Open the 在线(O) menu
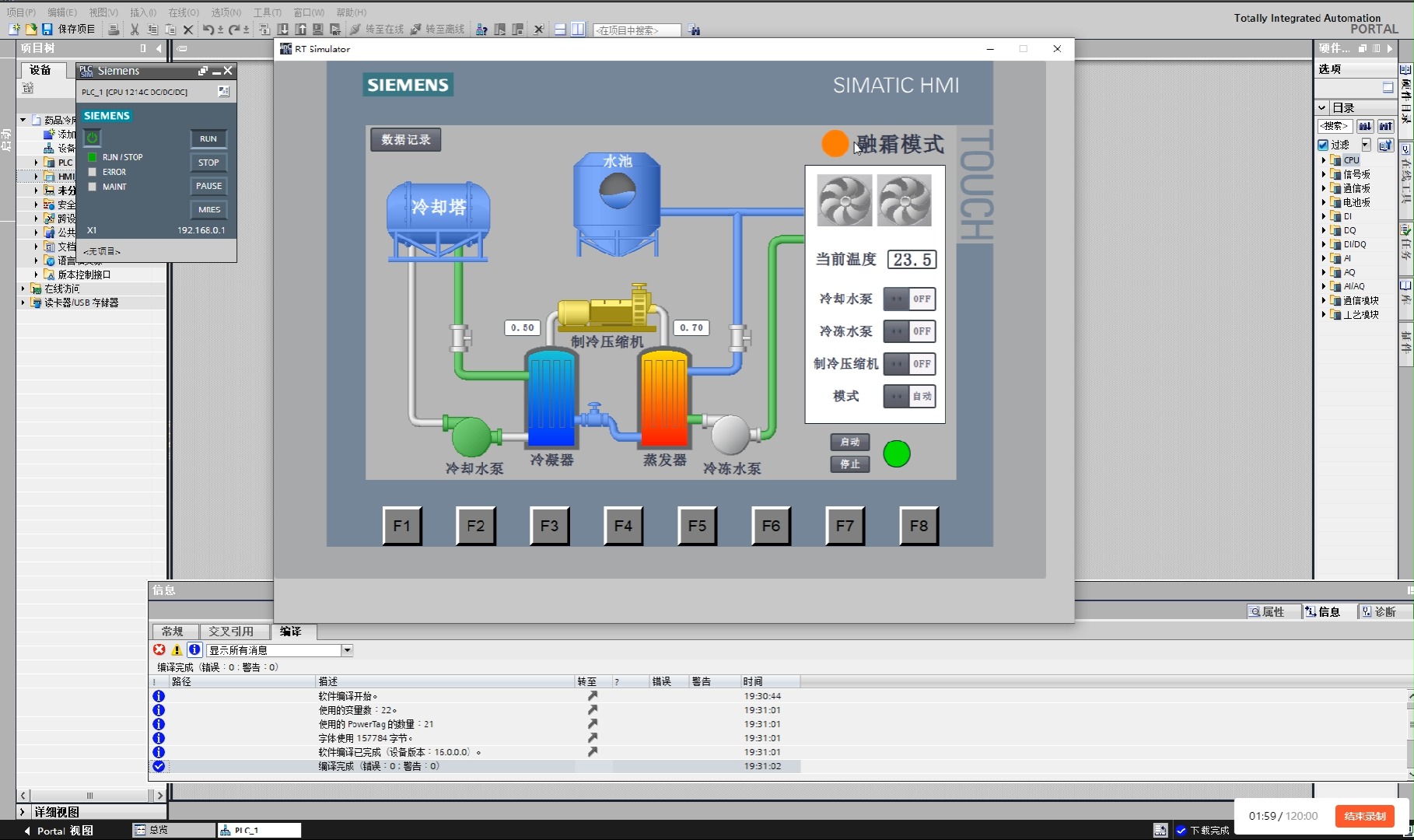The height and width of the screenshot is (840, 1414). (x=184, y=12)
